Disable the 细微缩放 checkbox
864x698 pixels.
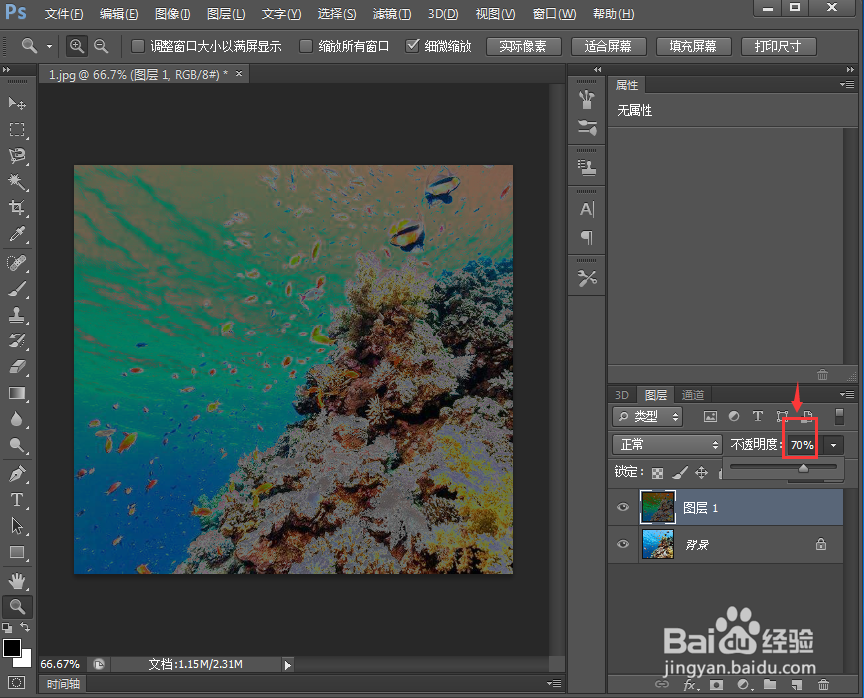412,46
